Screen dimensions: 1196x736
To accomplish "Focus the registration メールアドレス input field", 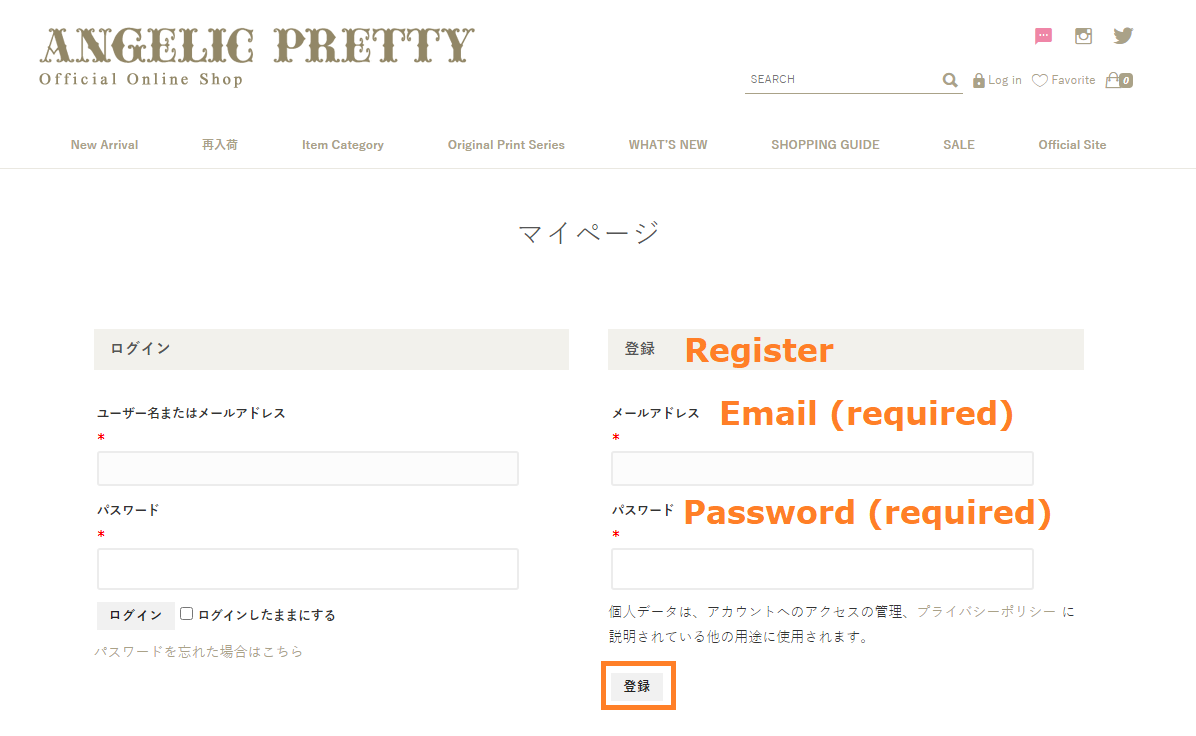I will 821,468.
